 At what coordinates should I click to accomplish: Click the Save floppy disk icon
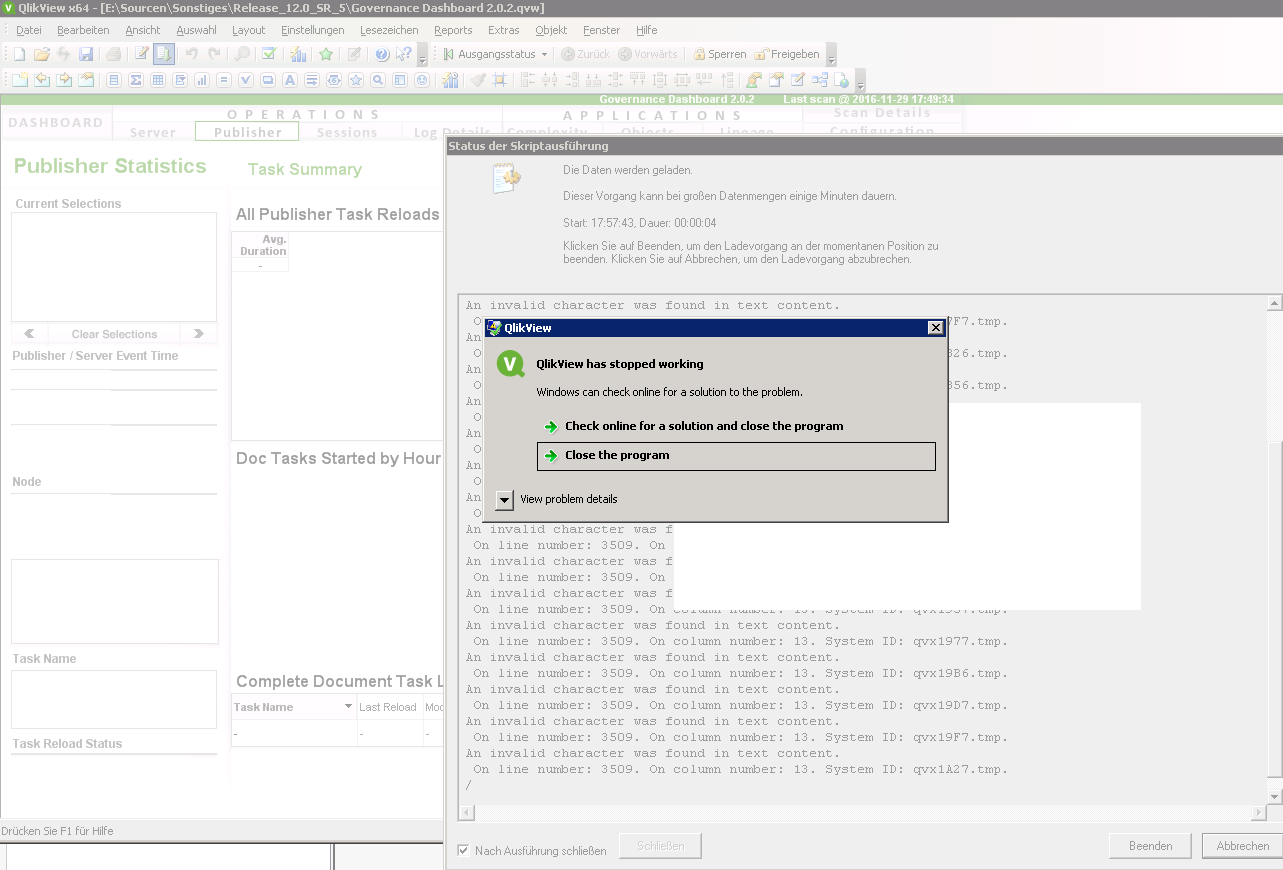86,54
